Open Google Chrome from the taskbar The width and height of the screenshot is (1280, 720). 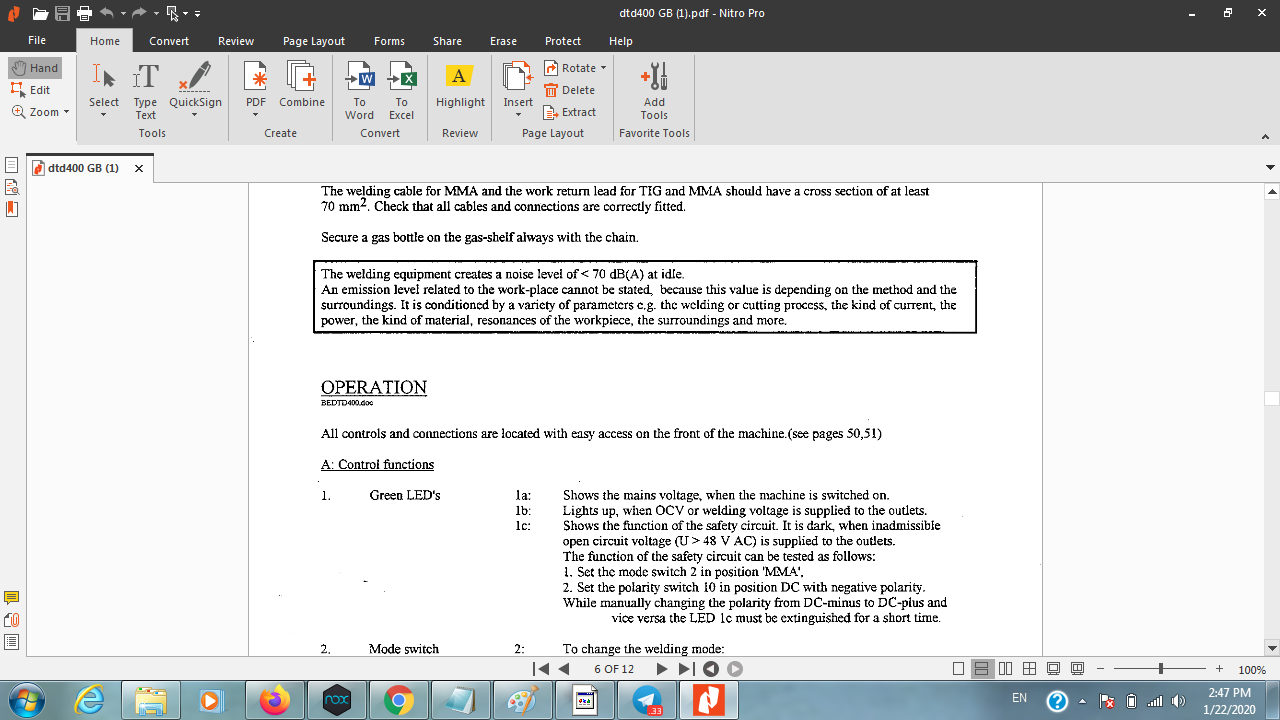pyautogui.click(x=398, y=701)
